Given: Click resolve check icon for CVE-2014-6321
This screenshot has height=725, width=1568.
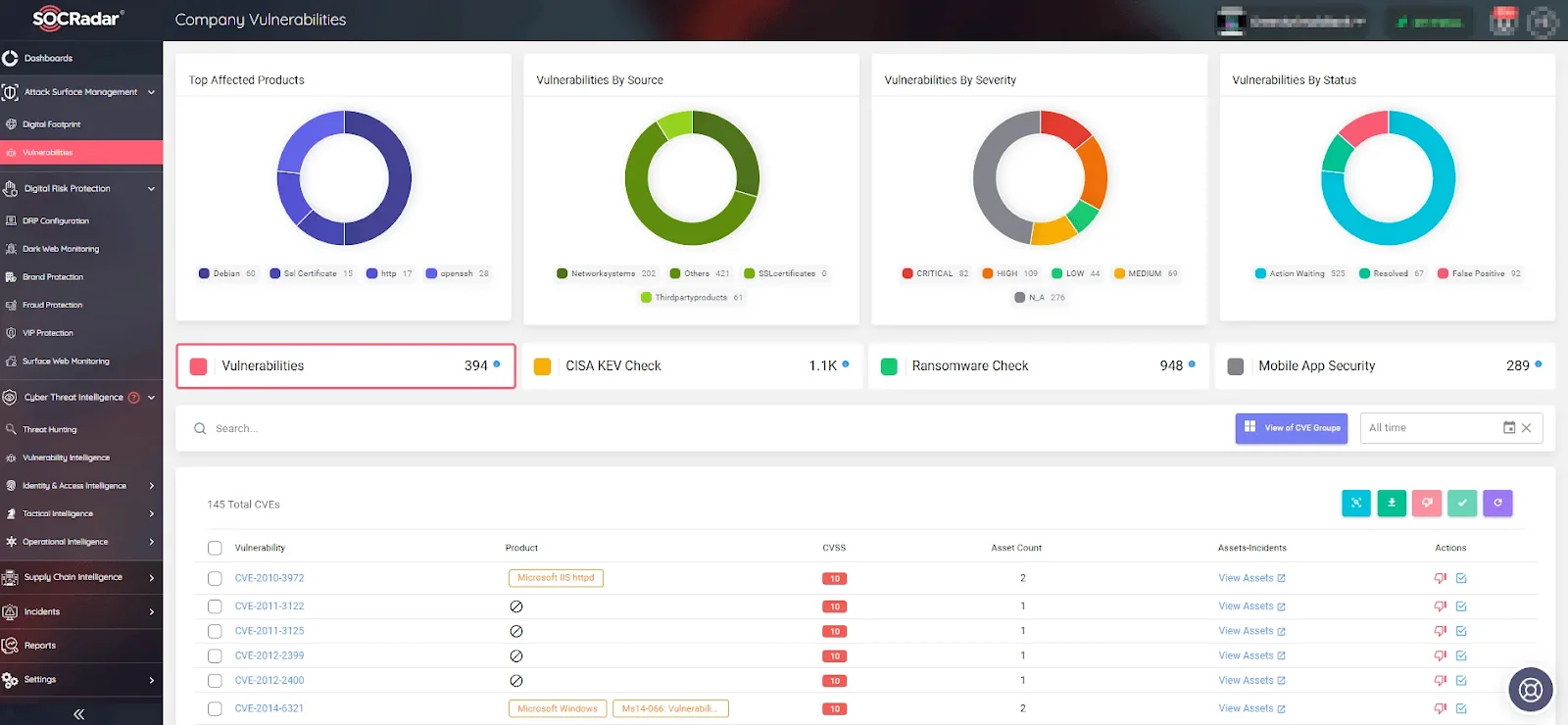Looking at the screenshot, I should tap(1461, 708).
